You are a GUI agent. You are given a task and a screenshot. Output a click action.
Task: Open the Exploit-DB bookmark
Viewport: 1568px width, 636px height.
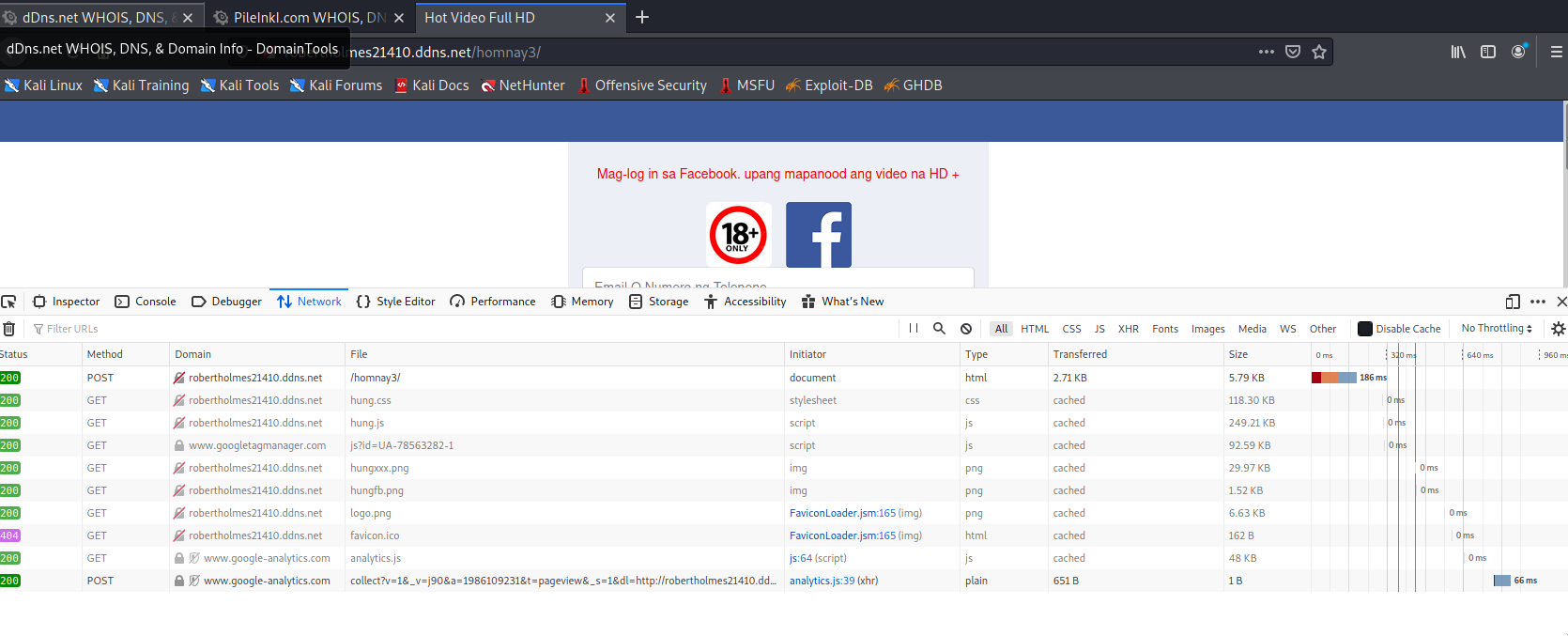click(x=829, y=85)
